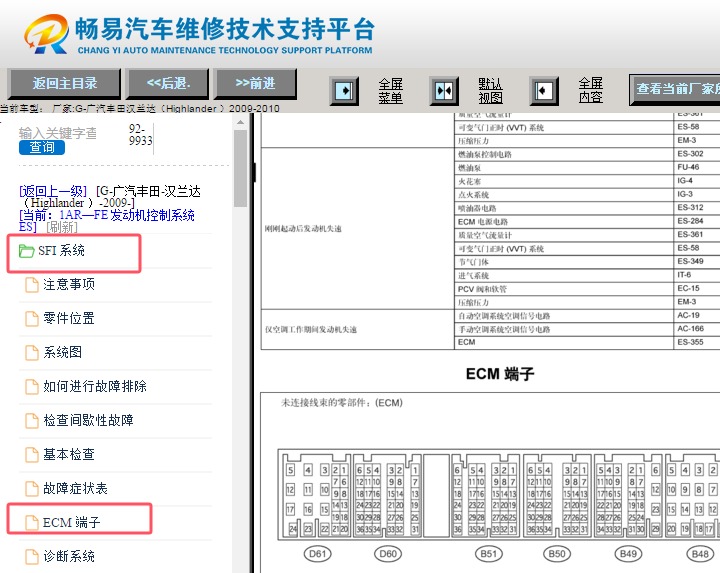Click the document icon beside 注意事项

(32, 285)
